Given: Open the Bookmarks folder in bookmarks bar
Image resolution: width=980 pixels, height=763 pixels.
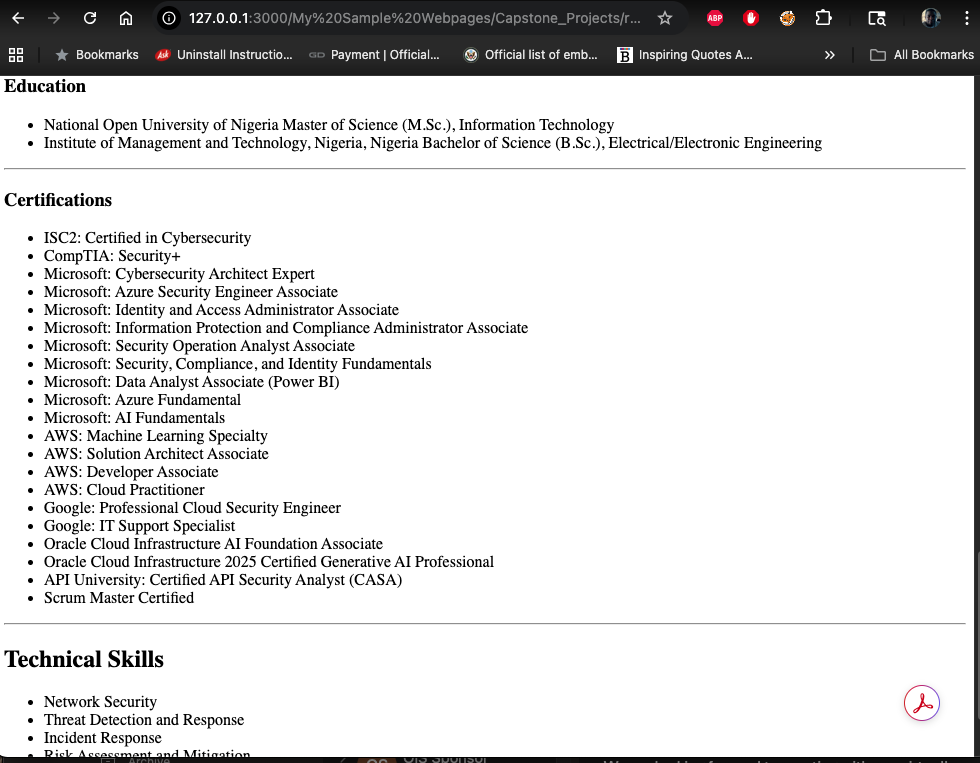Looking at the screenshot, I should tap(97, 55).
